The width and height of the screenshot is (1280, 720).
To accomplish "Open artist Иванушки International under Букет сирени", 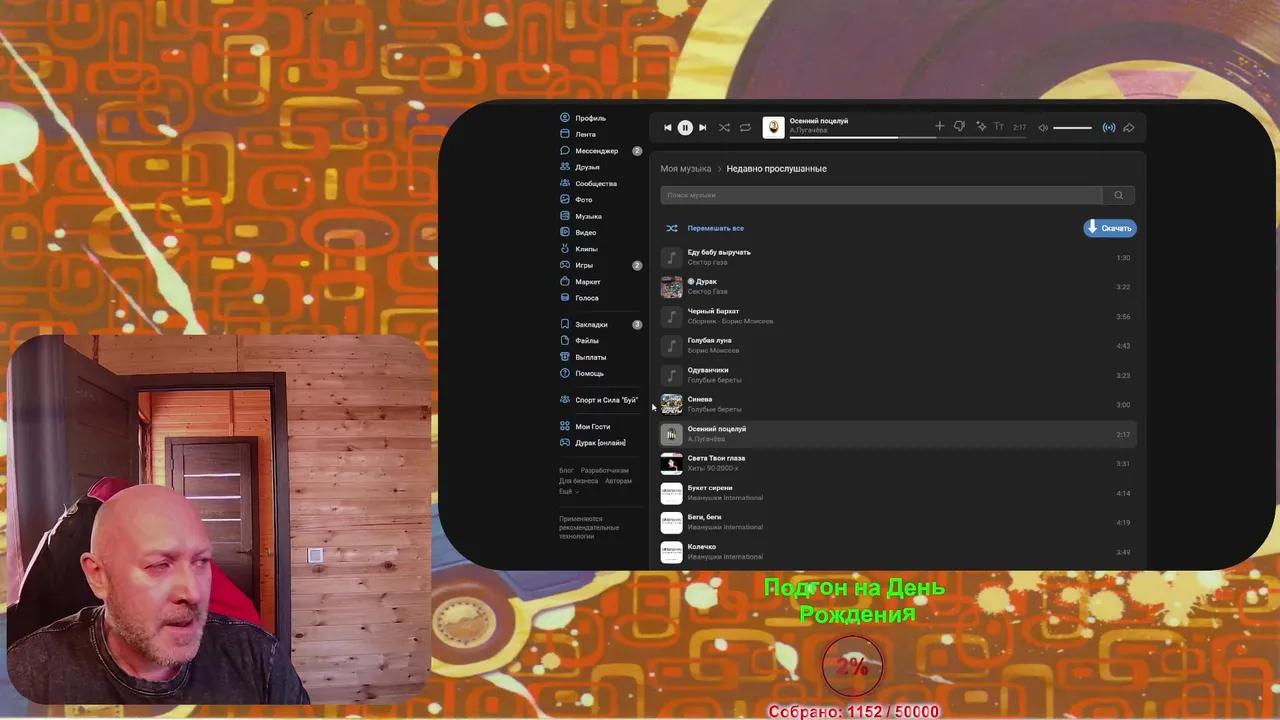I will coord(725,498).
